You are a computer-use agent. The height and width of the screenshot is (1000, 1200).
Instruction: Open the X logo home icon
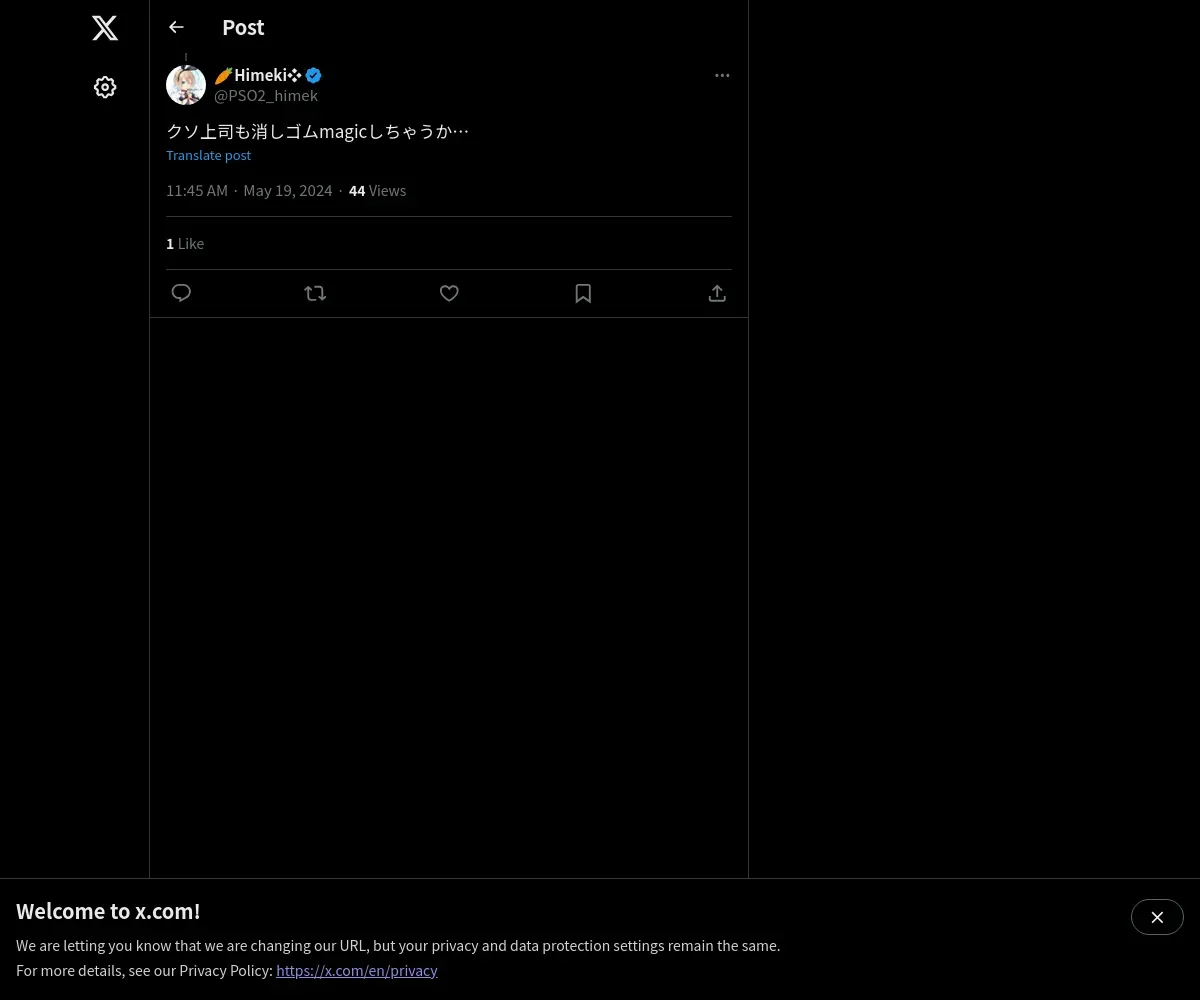pos(105,28)
